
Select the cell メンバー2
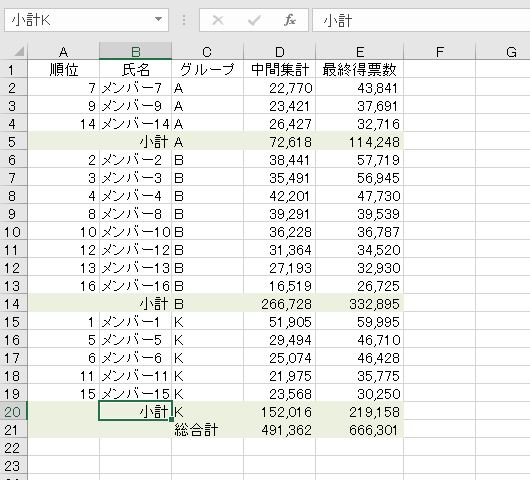(136, 160)
